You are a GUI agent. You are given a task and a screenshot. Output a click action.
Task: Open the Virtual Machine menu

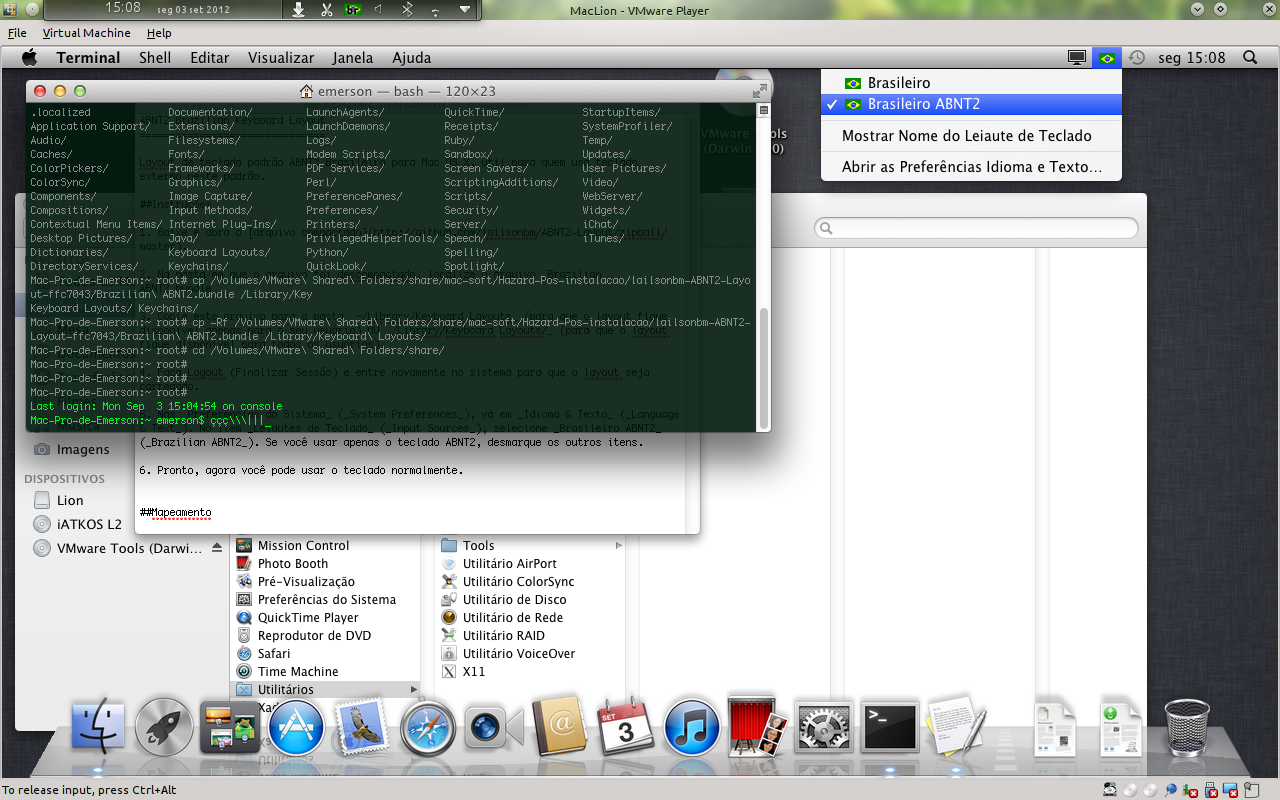[86, 33]
